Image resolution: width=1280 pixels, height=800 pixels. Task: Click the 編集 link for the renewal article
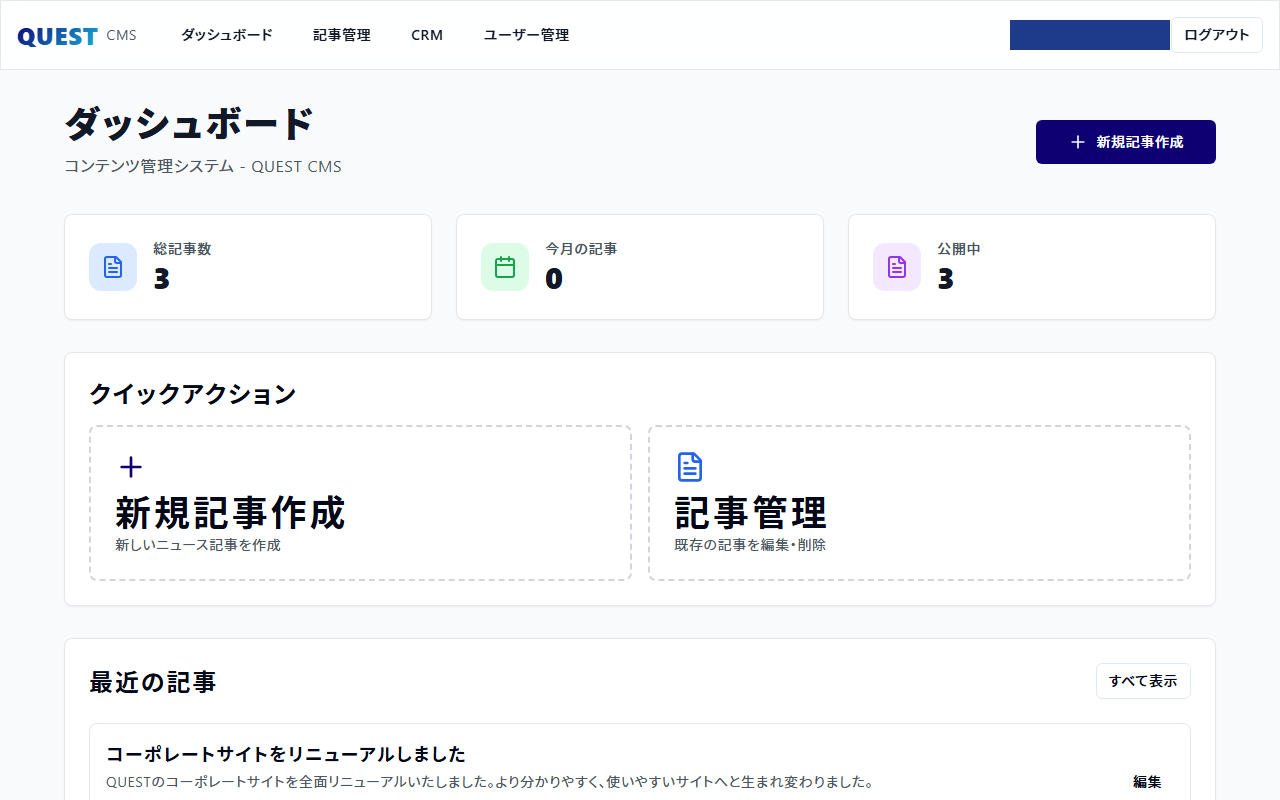(1146, 782)
